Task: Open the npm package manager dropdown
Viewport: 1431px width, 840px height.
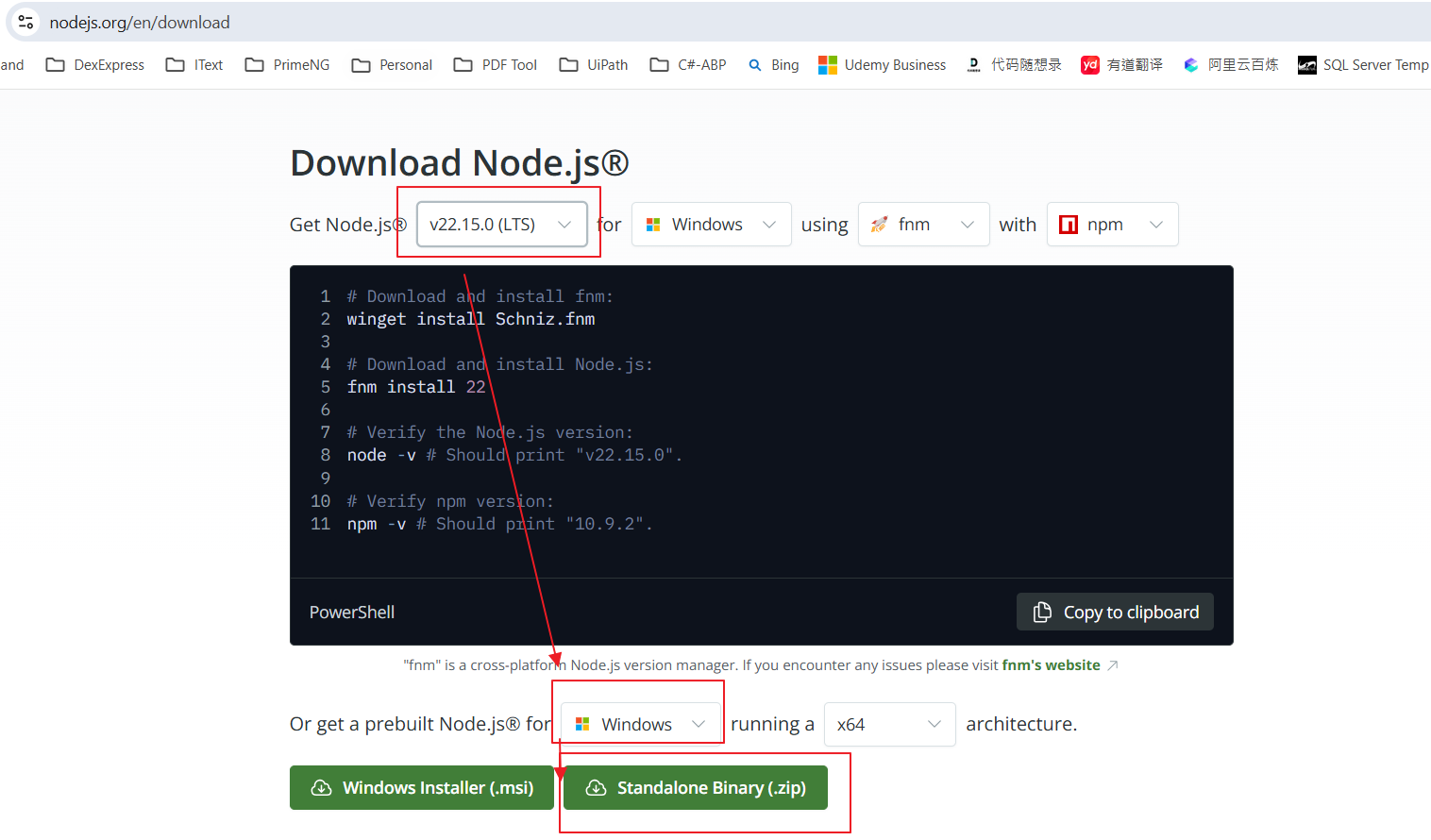Action: click(x=1112, y=225)
